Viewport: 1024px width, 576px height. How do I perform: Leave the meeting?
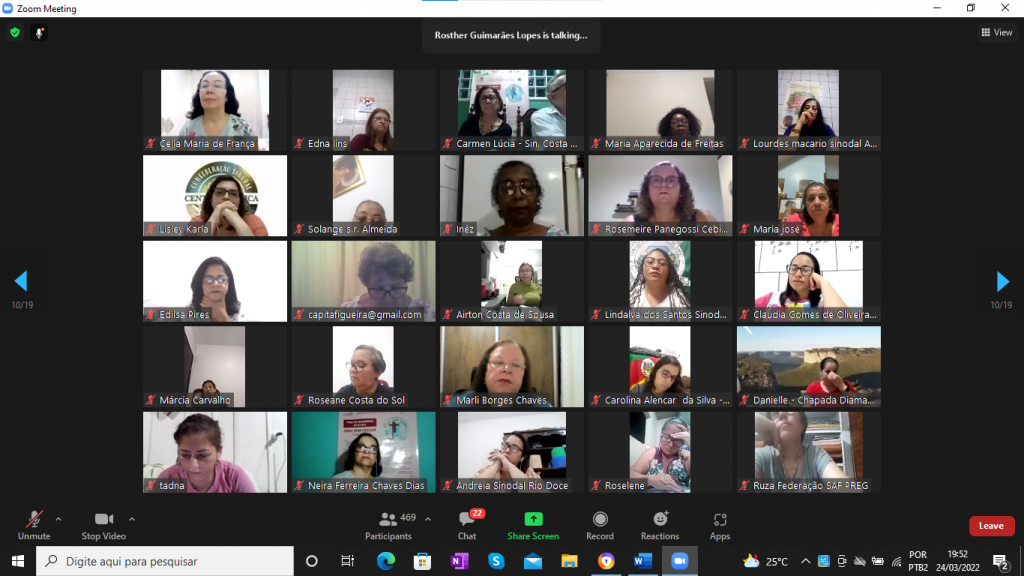(990, 526)
